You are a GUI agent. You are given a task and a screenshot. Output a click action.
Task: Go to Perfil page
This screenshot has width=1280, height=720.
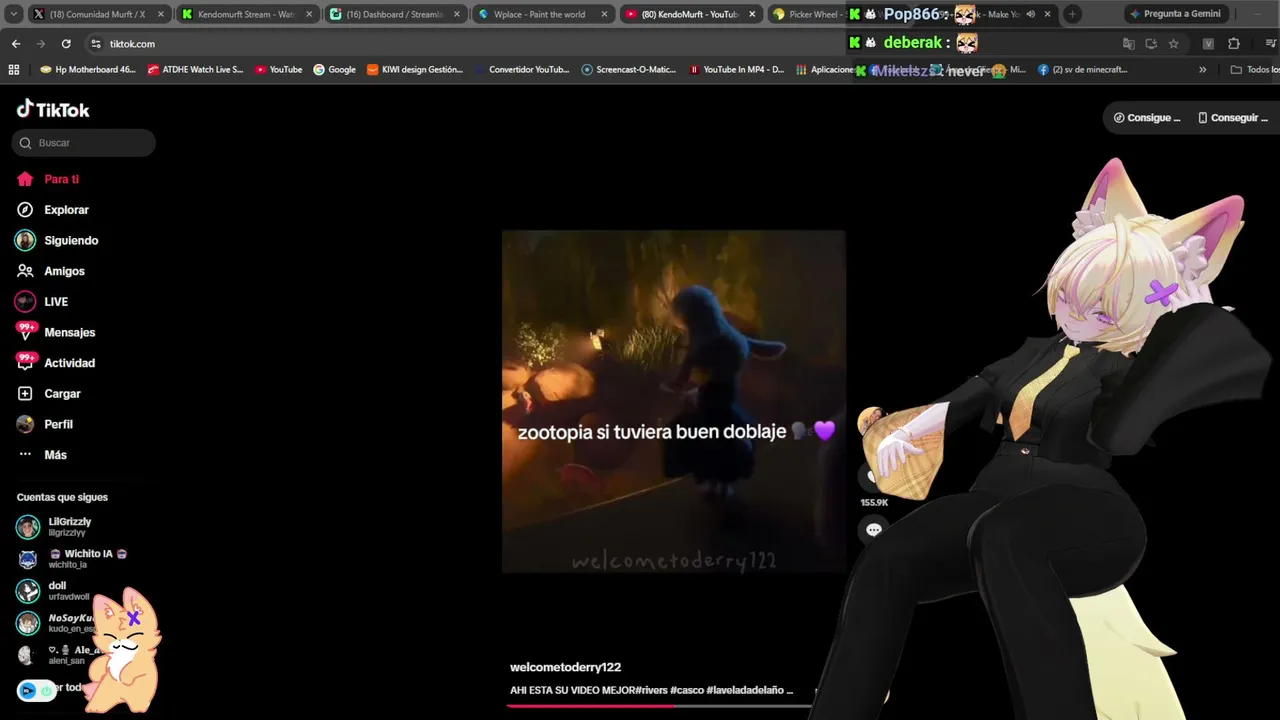coord(58,424)
